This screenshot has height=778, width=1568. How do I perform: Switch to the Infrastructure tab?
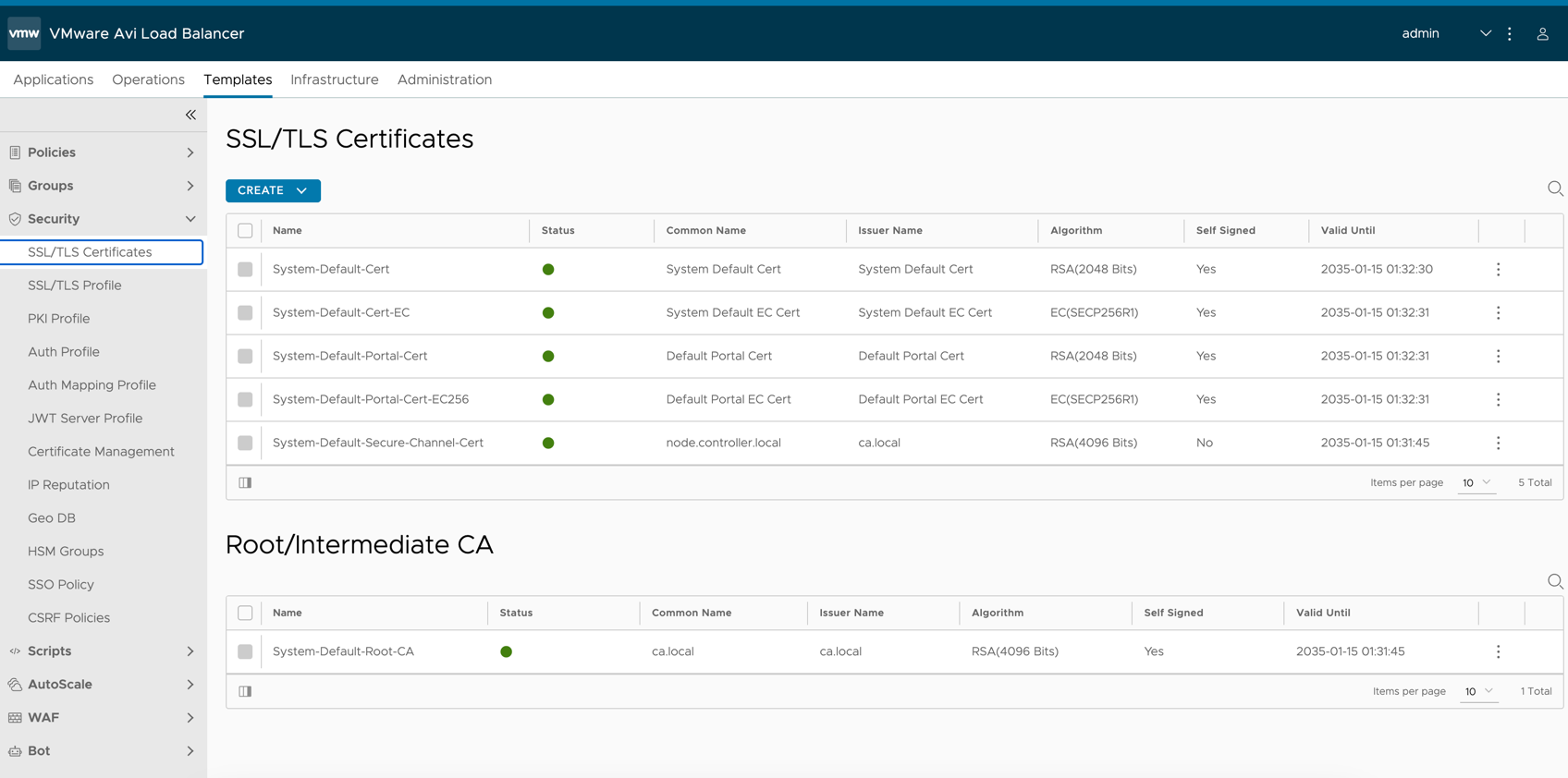tap(335, 79)
